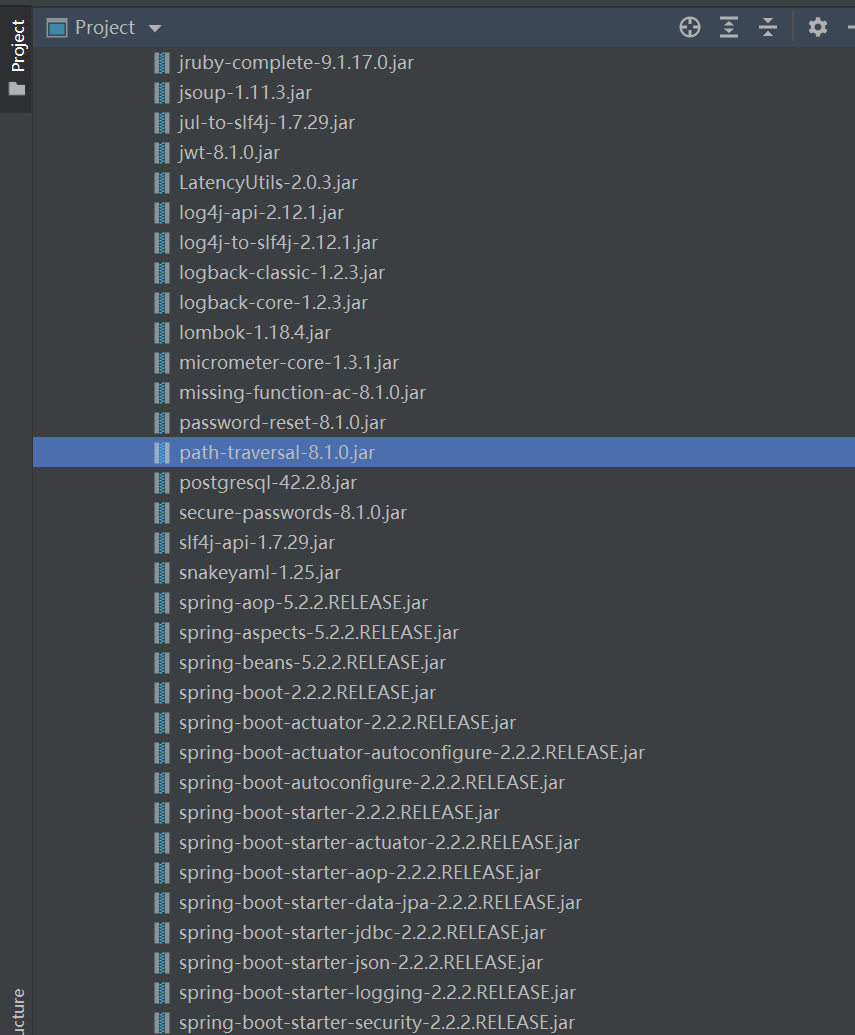Select jwt-8.1.0.jar library name
Screen dimensions: 855x1035
(229, 152)
